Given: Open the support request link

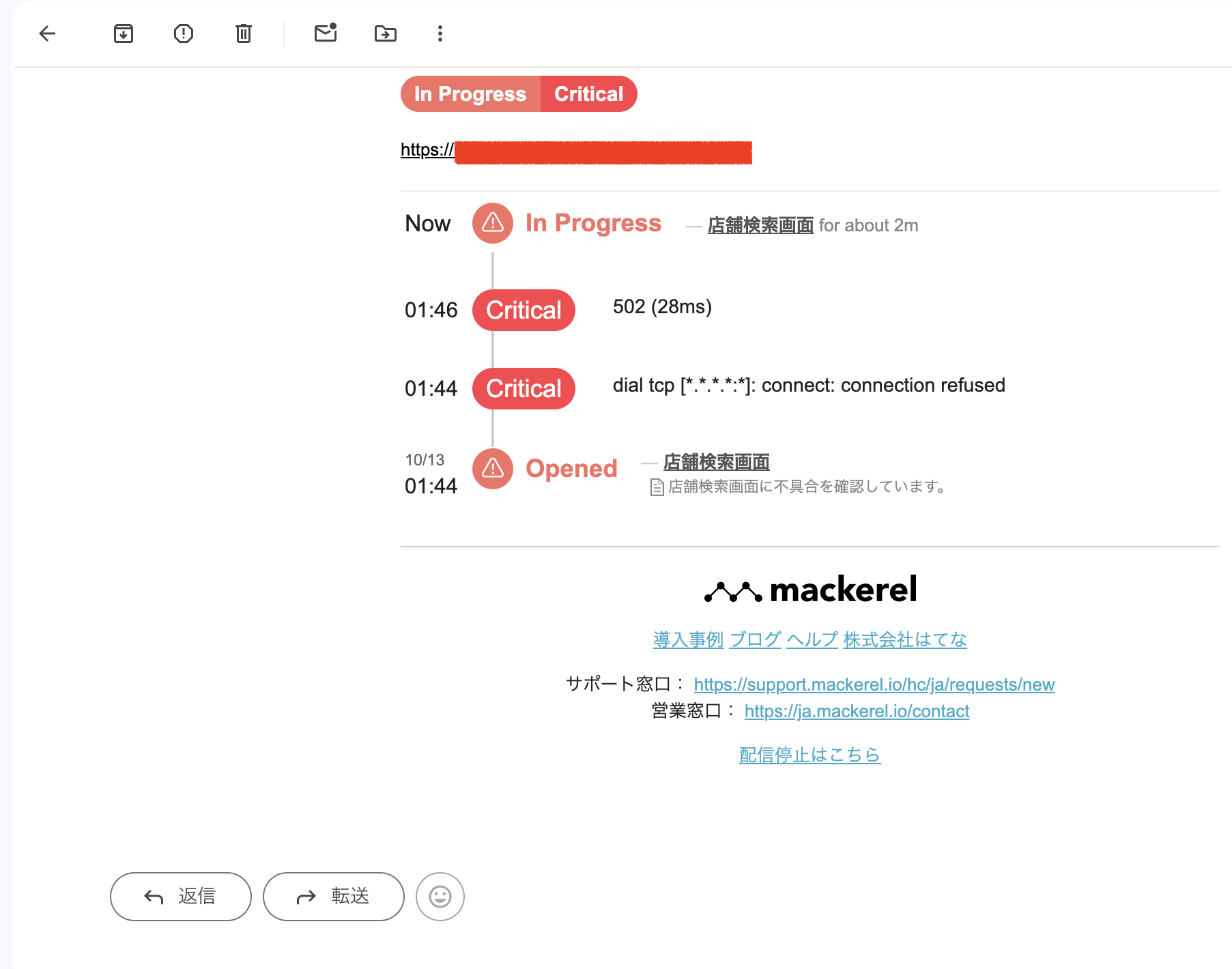Looking at the screenshot, I should click(x=874, y=684).
